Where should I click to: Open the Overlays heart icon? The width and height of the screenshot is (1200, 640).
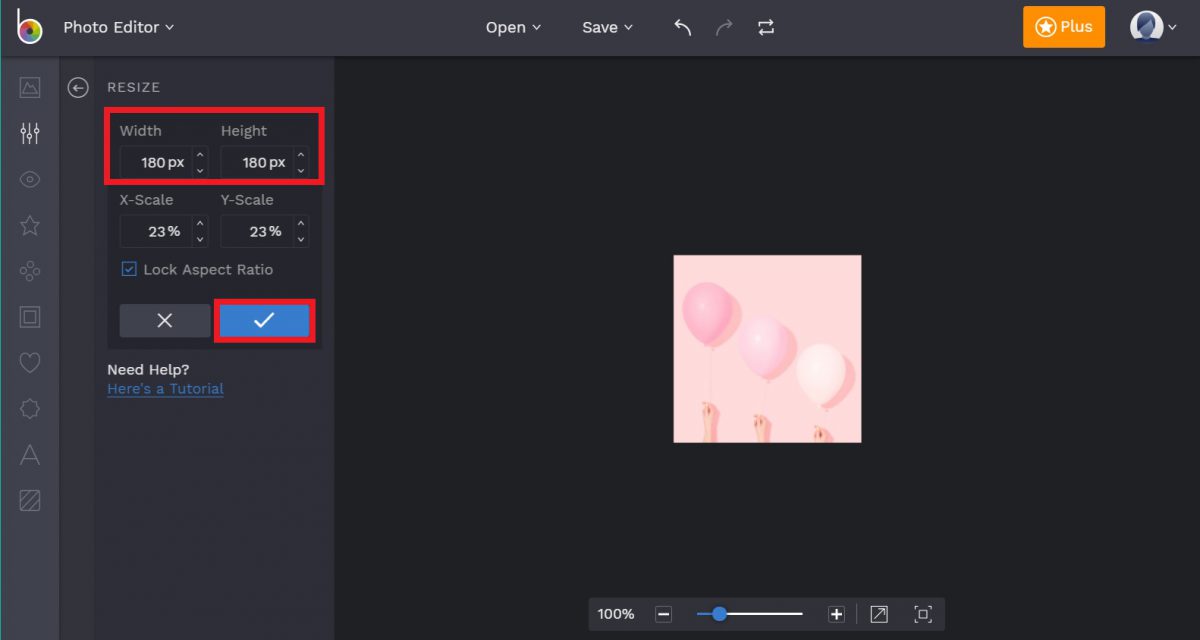point(30,363)
